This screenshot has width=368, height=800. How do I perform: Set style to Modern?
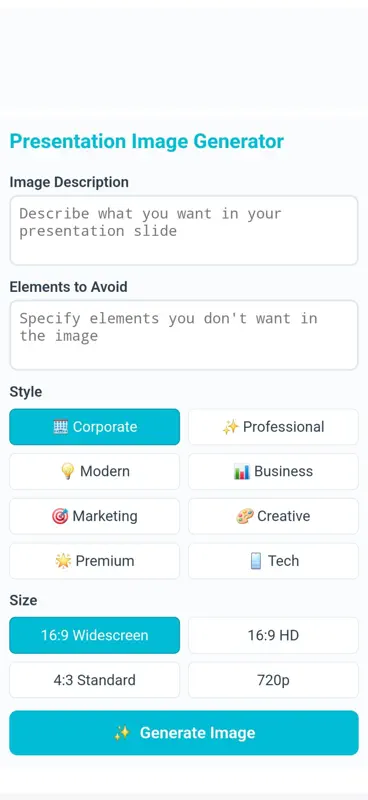click(94, 471)
